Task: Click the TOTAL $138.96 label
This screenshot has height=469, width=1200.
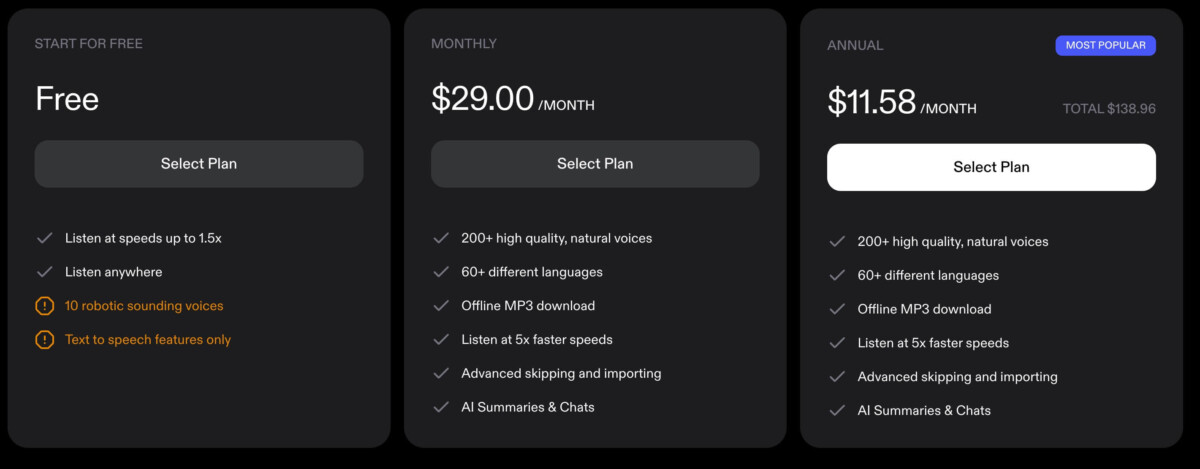Action: [1109, 109]
